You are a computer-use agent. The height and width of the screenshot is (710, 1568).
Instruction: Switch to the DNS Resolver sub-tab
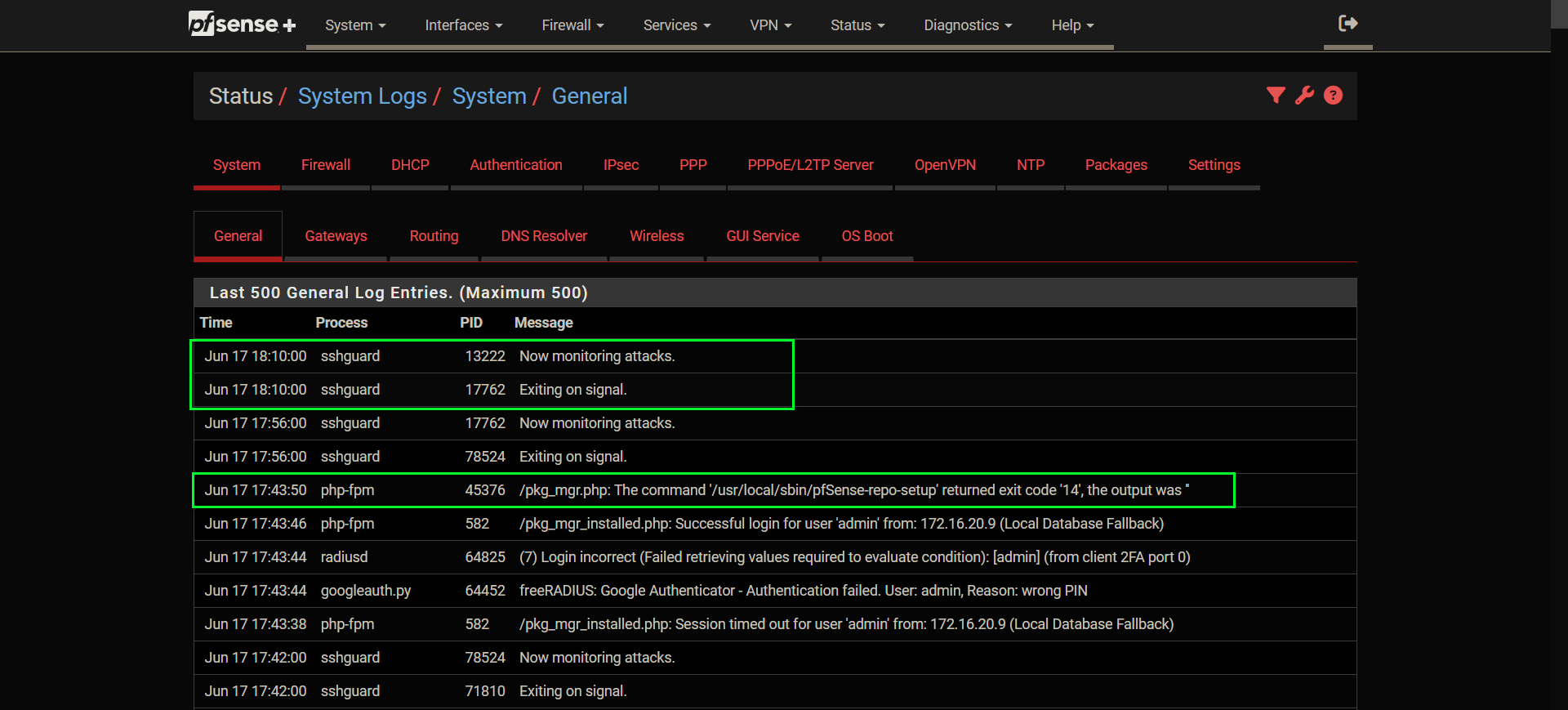coord(544,236)
